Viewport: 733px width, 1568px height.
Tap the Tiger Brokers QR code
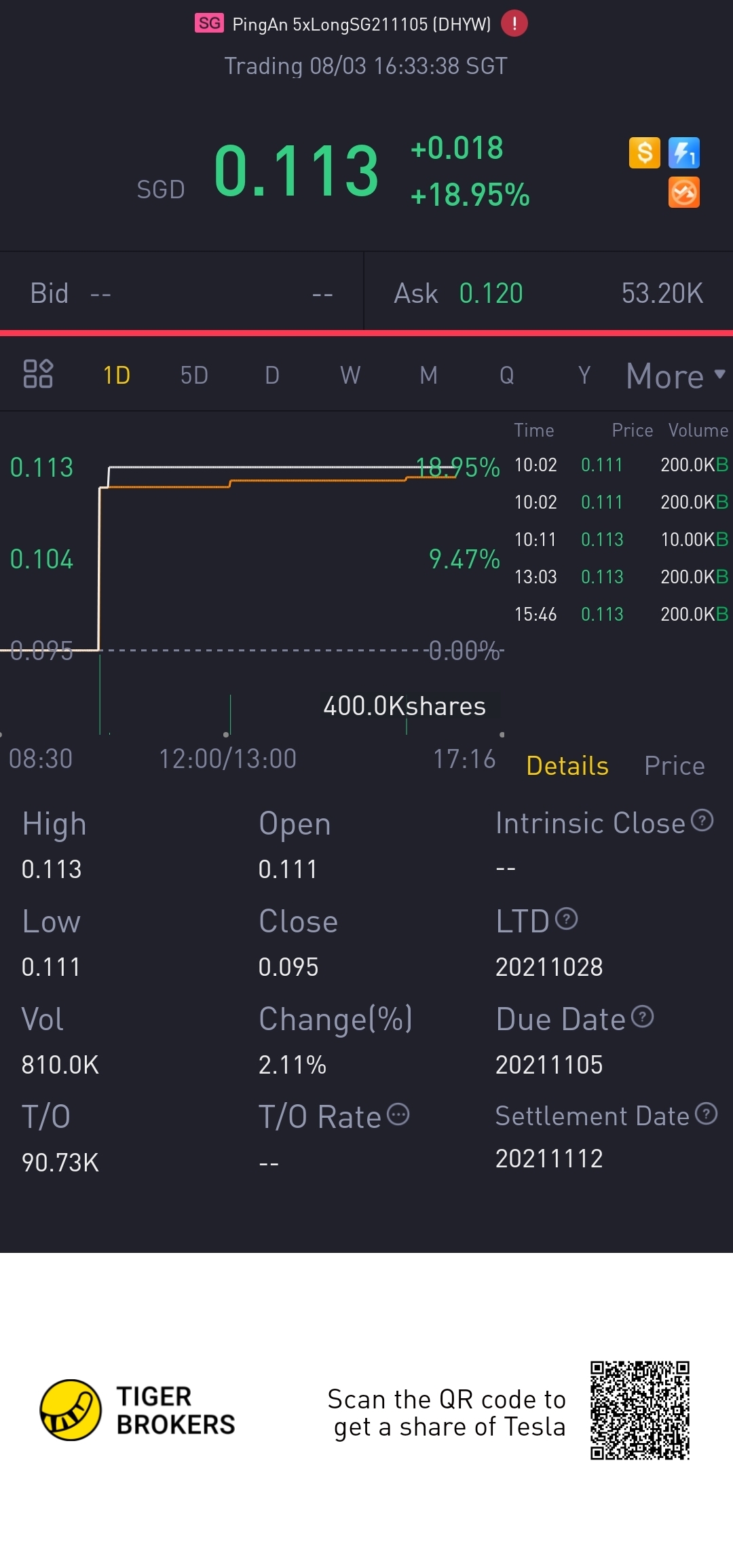[639, 1410]
